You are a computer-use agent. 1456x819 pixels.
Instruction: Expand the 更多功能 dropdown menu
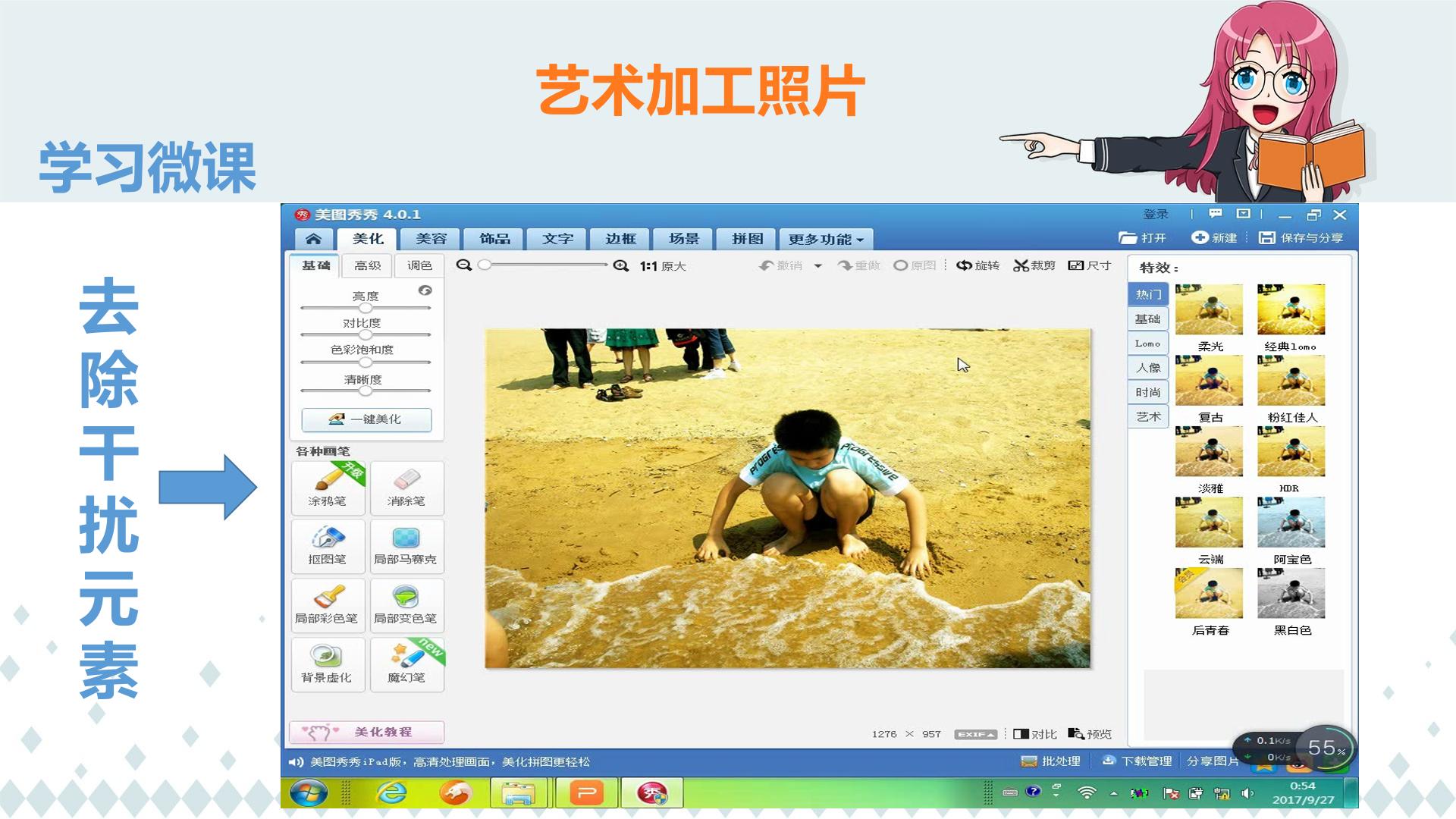tap(826, 239)
